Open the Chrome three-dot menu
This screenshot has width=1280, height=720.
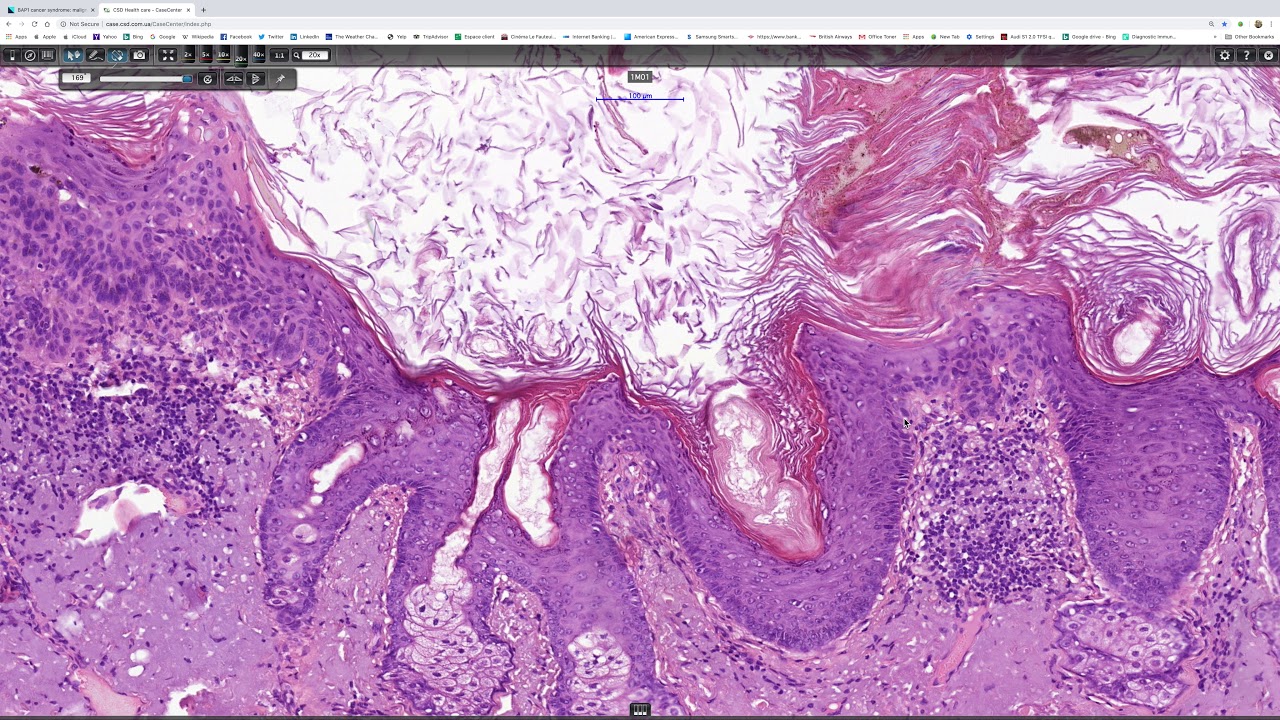1271,24
